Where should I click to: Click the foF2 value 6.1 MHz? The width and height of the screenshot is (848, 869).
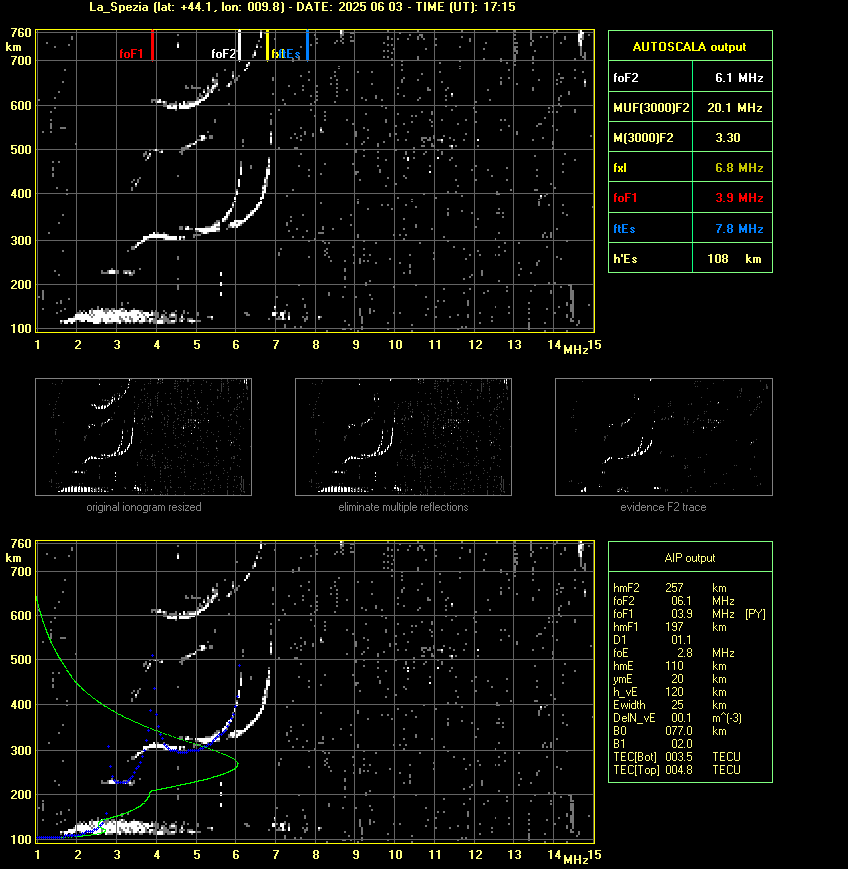[x=739, y=78]
